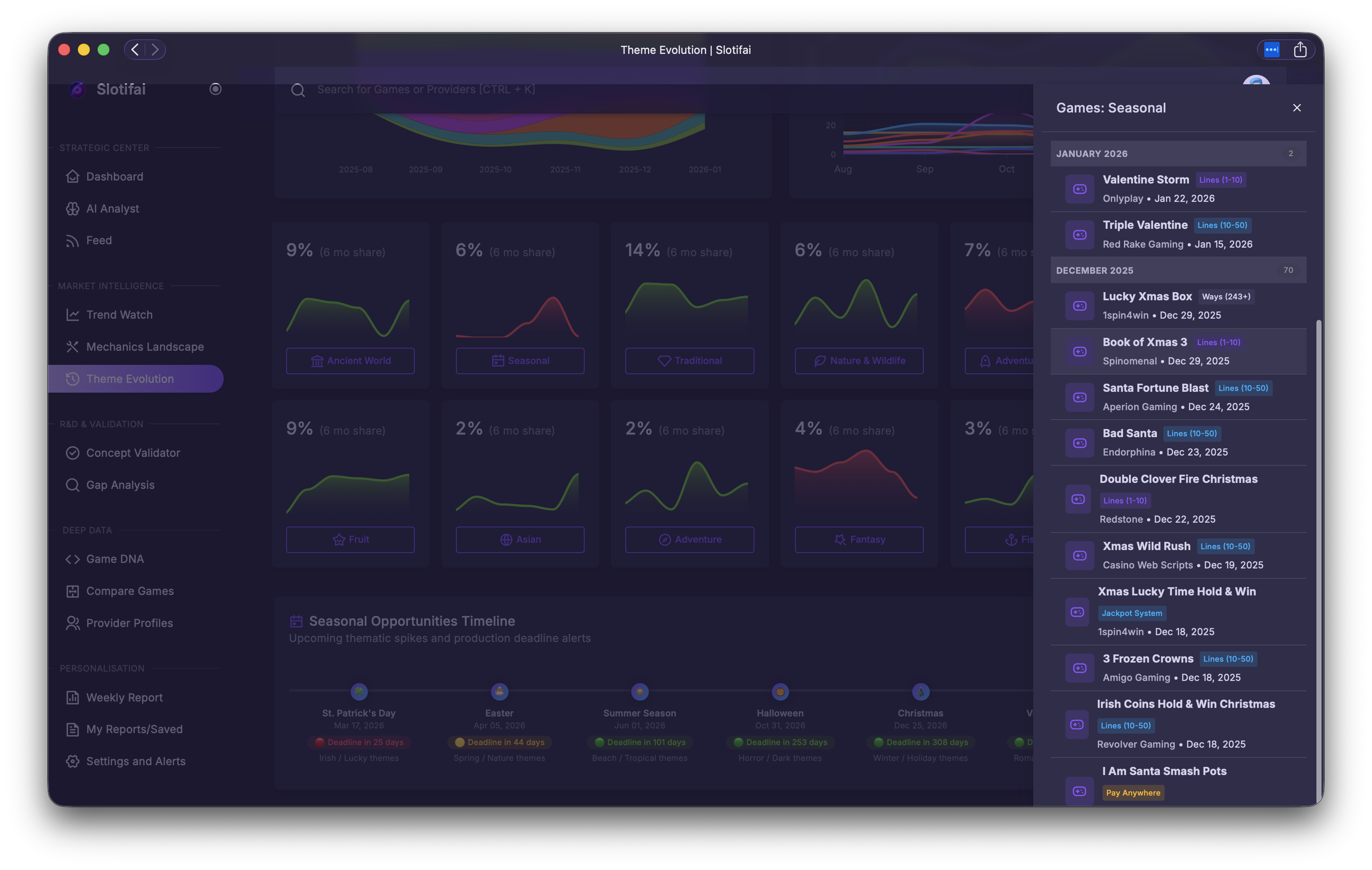Click the Settings and Alerts gear icon
This screenshot has height=870, width=1372.
pos(72,761)
